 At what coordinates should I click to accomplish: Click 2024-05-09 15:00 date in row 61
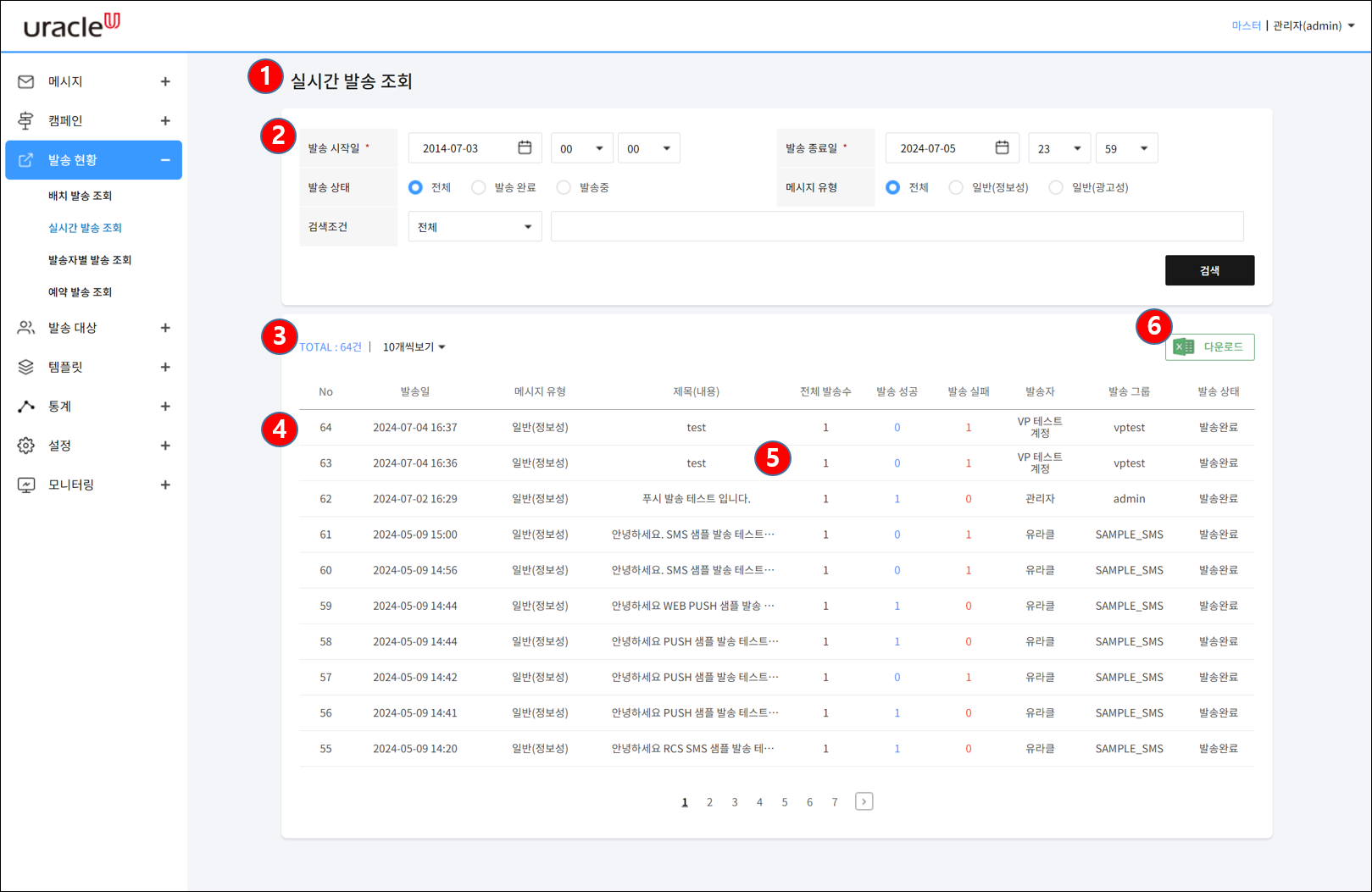[415, 535]
